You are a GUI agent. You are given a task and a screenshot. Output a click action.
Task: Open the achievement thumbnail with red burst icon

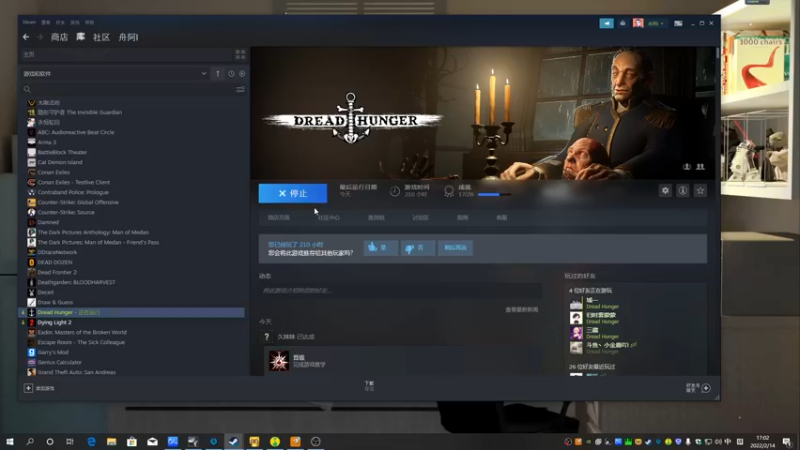click(279, 361)
